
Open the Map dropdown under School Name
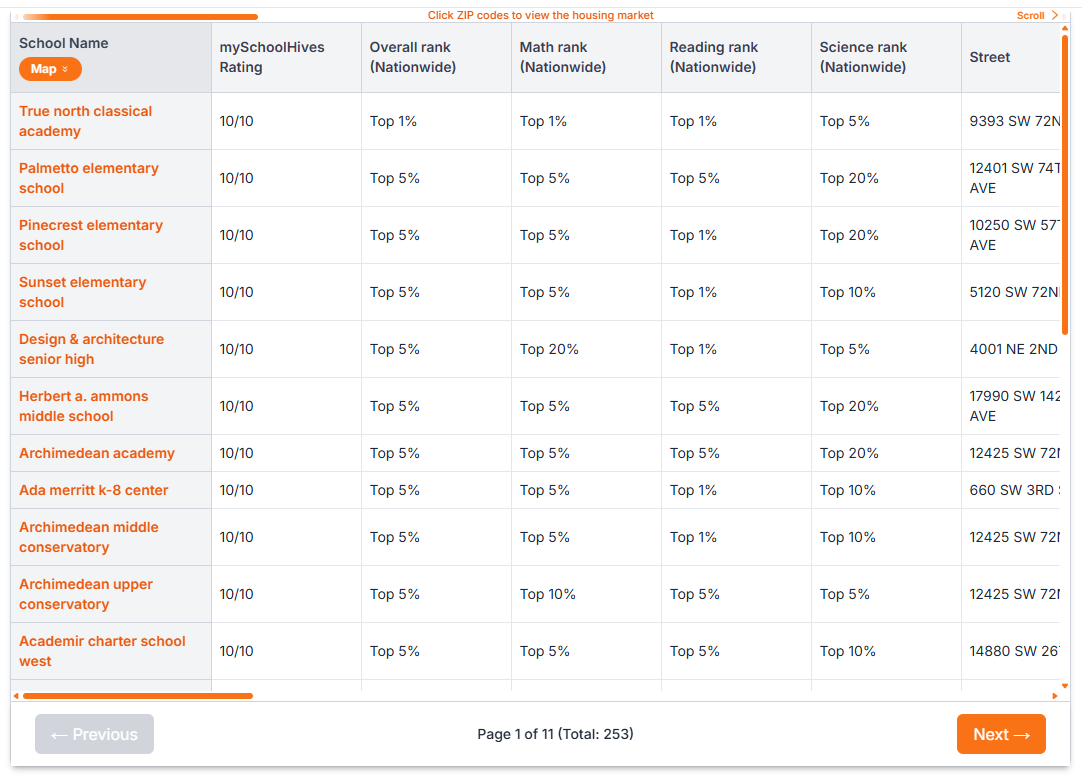coord(50,69)
